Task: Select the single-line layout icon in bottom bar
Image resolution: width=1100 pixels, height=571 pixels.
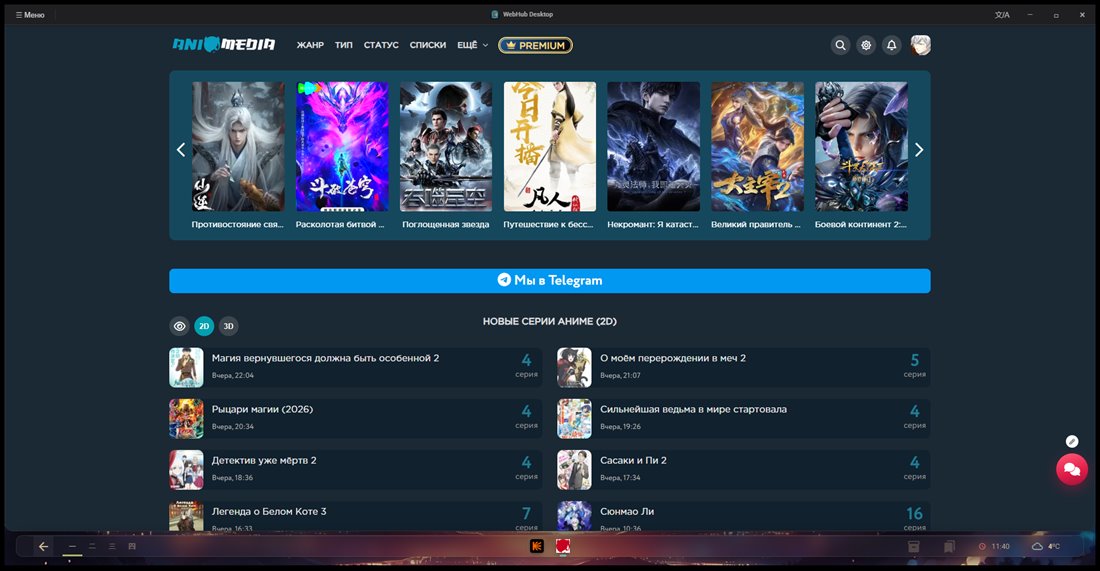Action: (72, 546)
